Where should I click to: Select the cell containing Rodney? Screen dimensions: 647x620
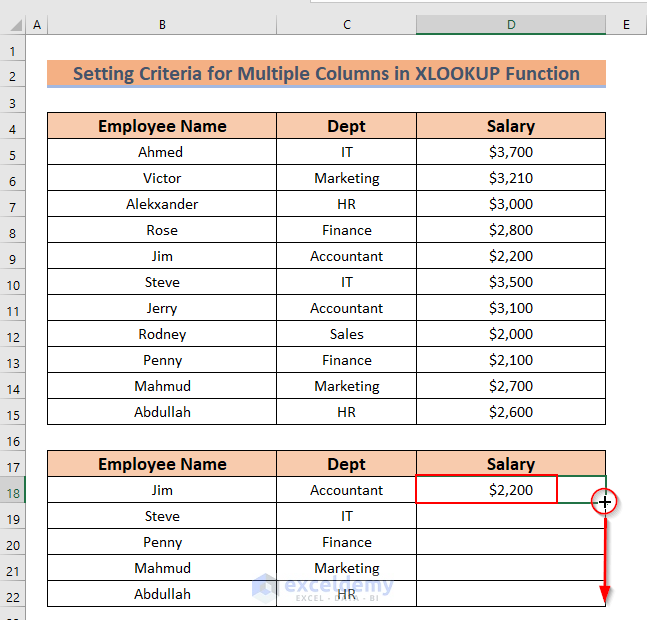click(162, 334)
